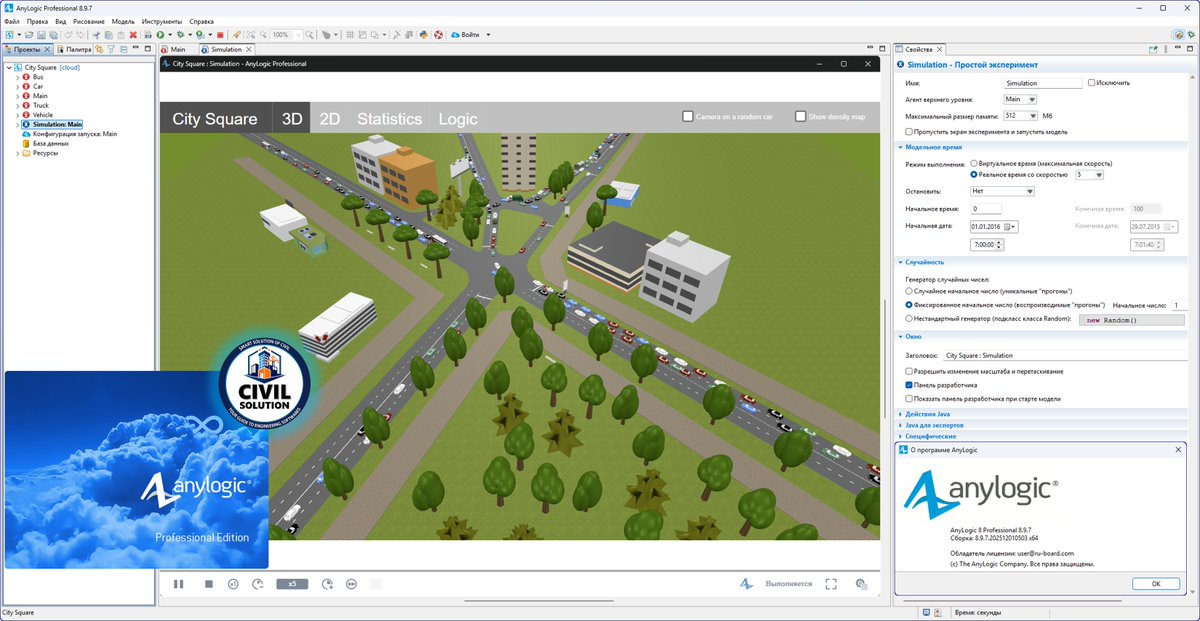Click the Undo icon in the toolbar
This screenshot has height=621, width=1200.
[68, 33]
